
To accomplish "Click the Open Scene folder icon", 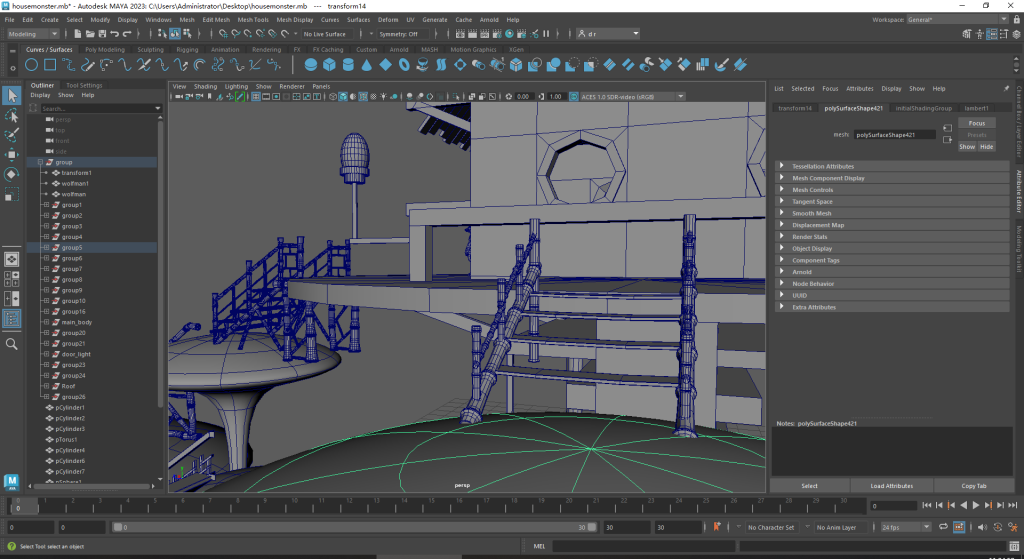I will (x=90, y=34).
